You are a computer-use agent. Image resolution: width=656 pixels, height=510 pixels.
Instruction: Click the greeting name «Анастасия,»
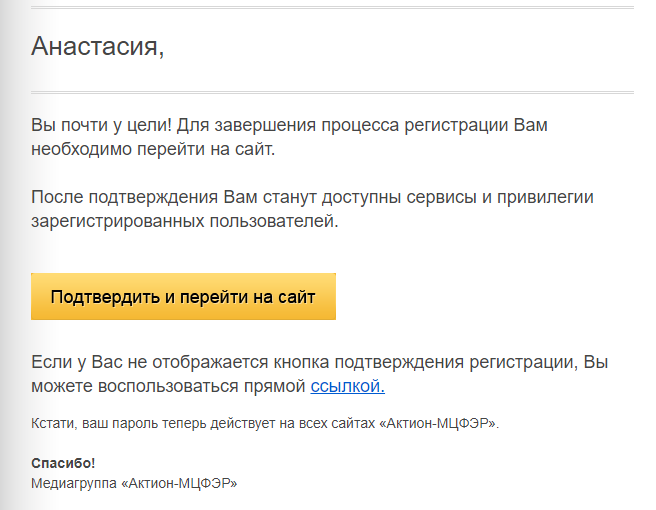coord(98,46)
